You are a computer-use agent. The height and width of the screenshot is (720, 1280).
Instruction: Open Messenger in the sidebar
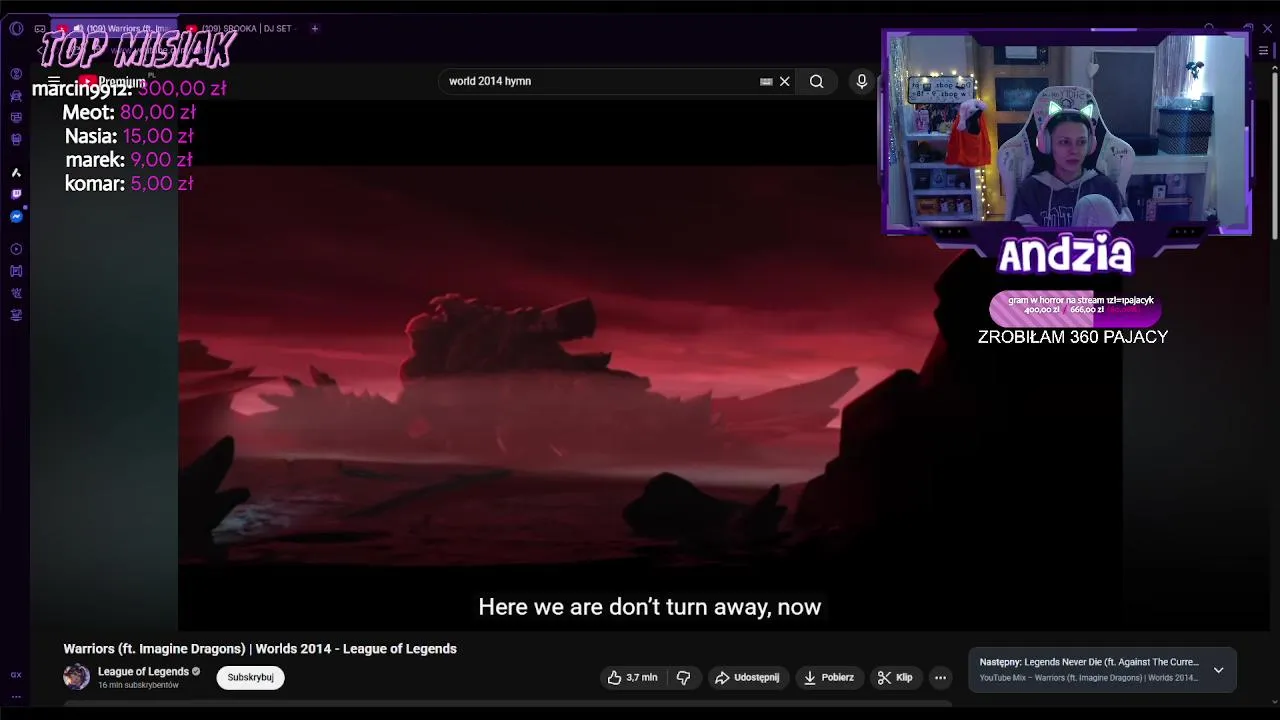16,216
